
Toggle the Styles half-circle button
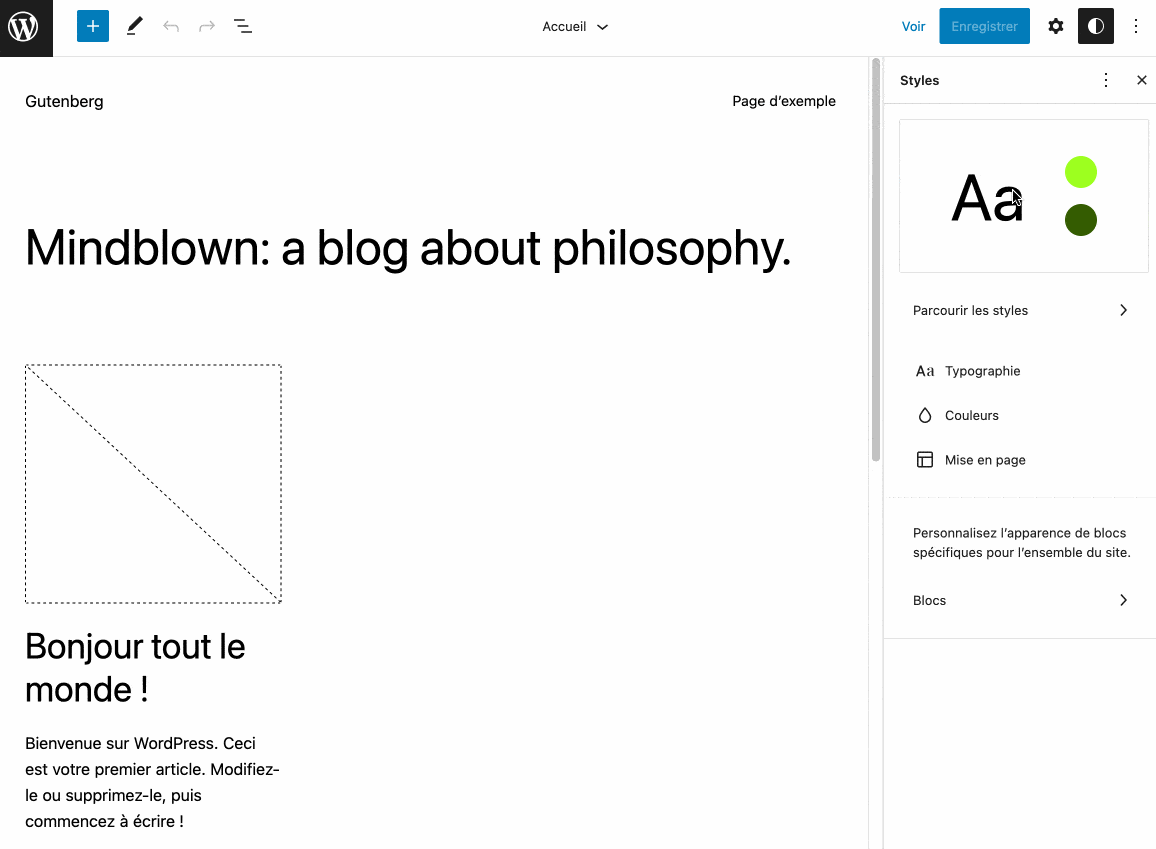point(1096,27)
